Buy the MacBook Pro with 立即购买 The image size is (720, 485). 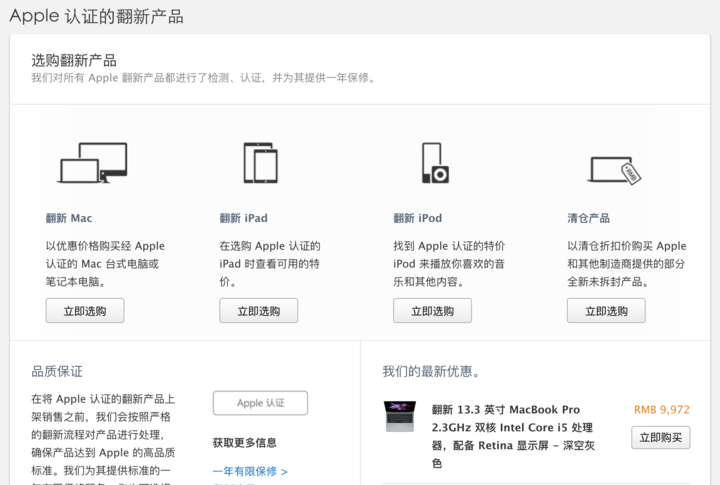[x=660, y=438]
